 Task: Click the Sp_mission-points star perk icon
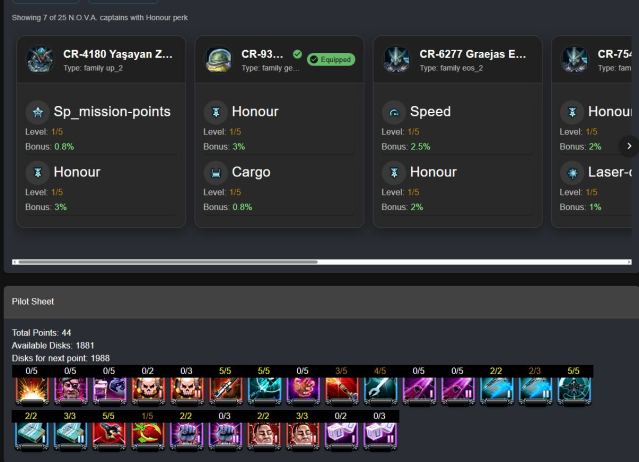pos(38,112)
